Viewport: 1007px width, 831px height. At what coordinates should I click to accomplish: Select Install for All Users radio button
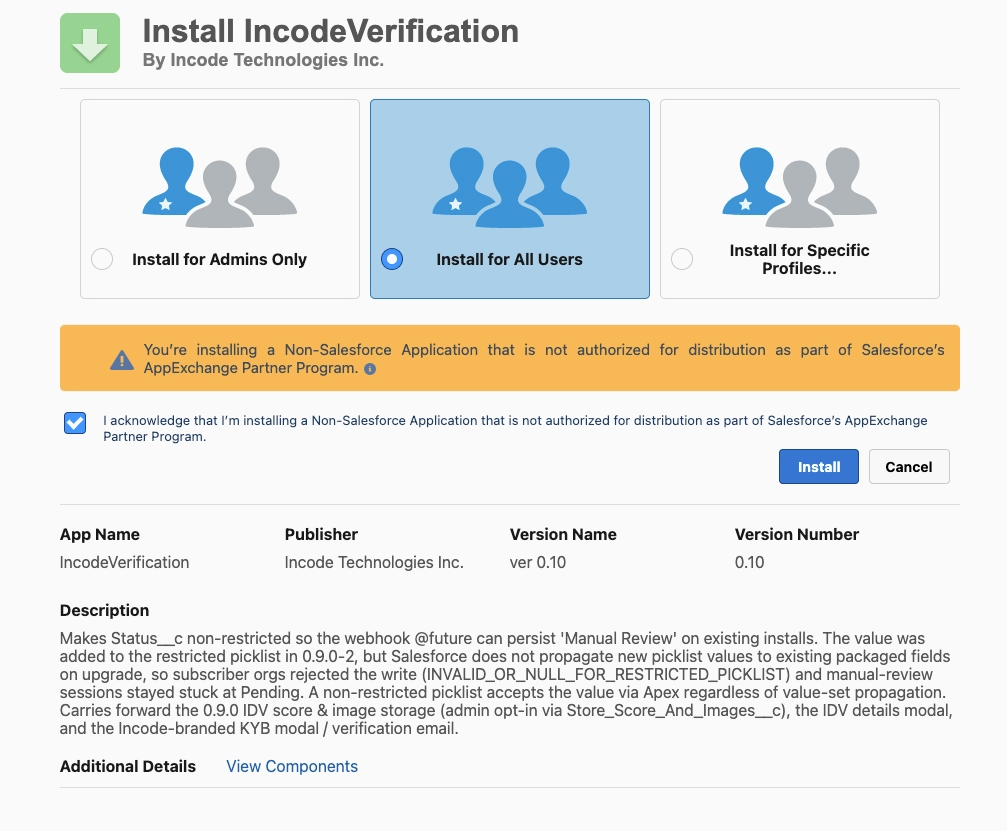392,259
